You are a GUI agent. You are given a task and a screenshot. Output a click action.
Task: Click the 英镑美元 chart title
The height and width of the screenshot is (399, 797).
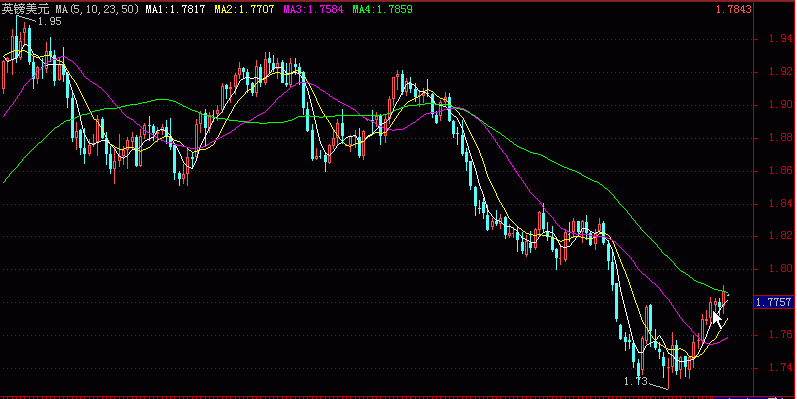(25, 9)
